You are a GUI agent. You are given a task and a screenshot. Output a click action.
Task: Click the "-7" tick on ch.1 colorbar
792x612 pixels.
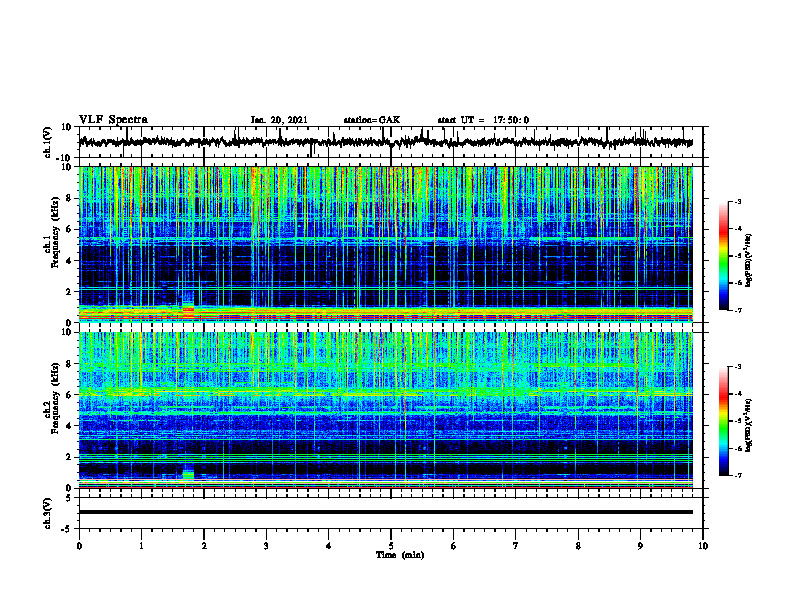tap(737, 311)
